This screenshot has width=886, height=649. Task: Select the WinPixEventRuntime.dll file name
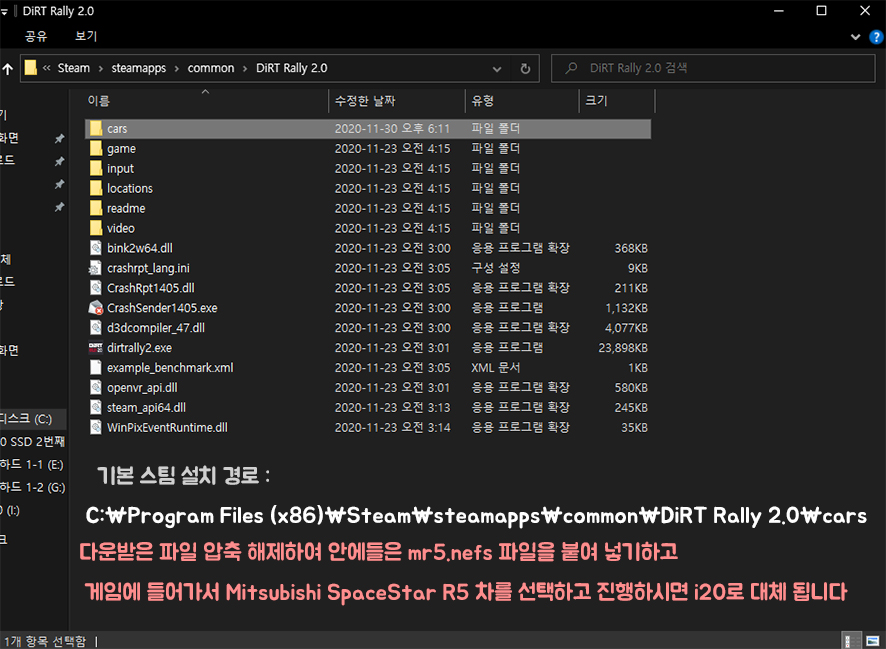167,428
